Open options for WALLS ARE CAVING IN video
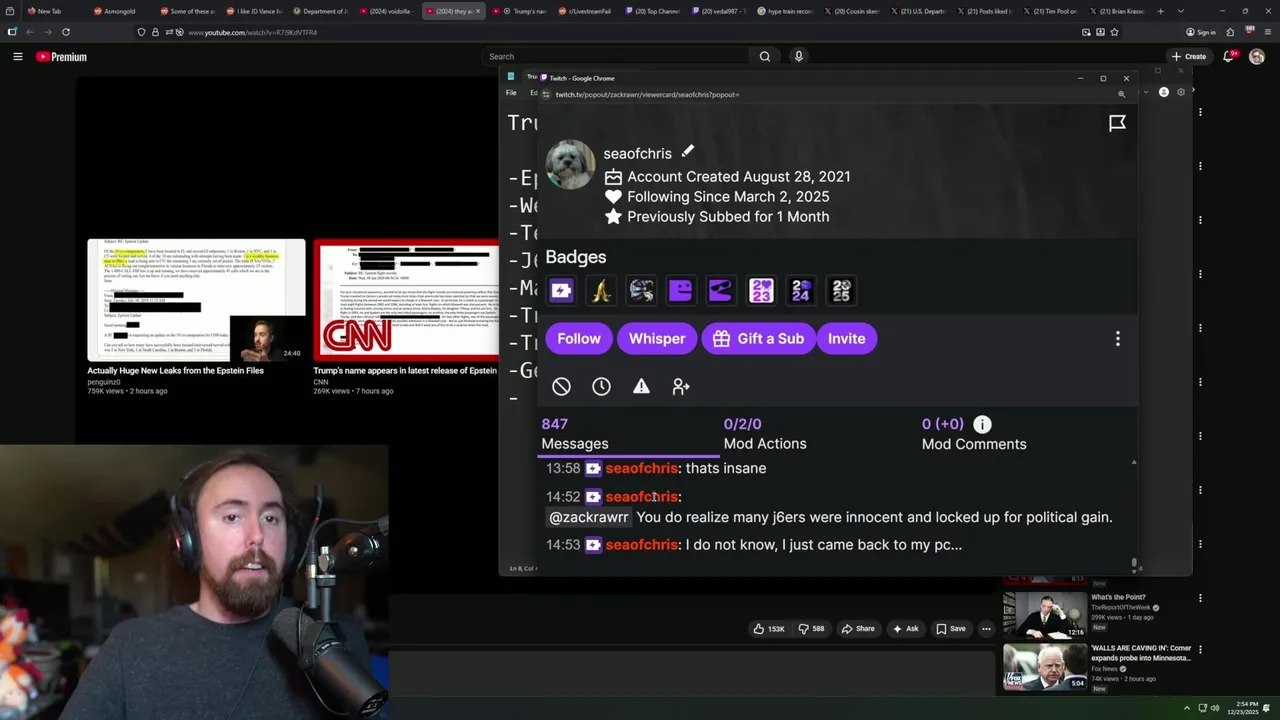This screenshot has height=720, width=1280. click(1200, 649)
